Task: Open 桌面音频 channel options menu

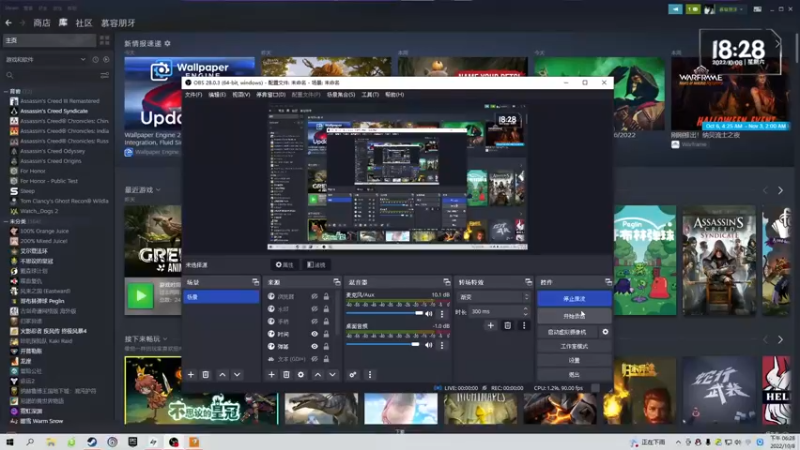Action: tap(442, 345)
